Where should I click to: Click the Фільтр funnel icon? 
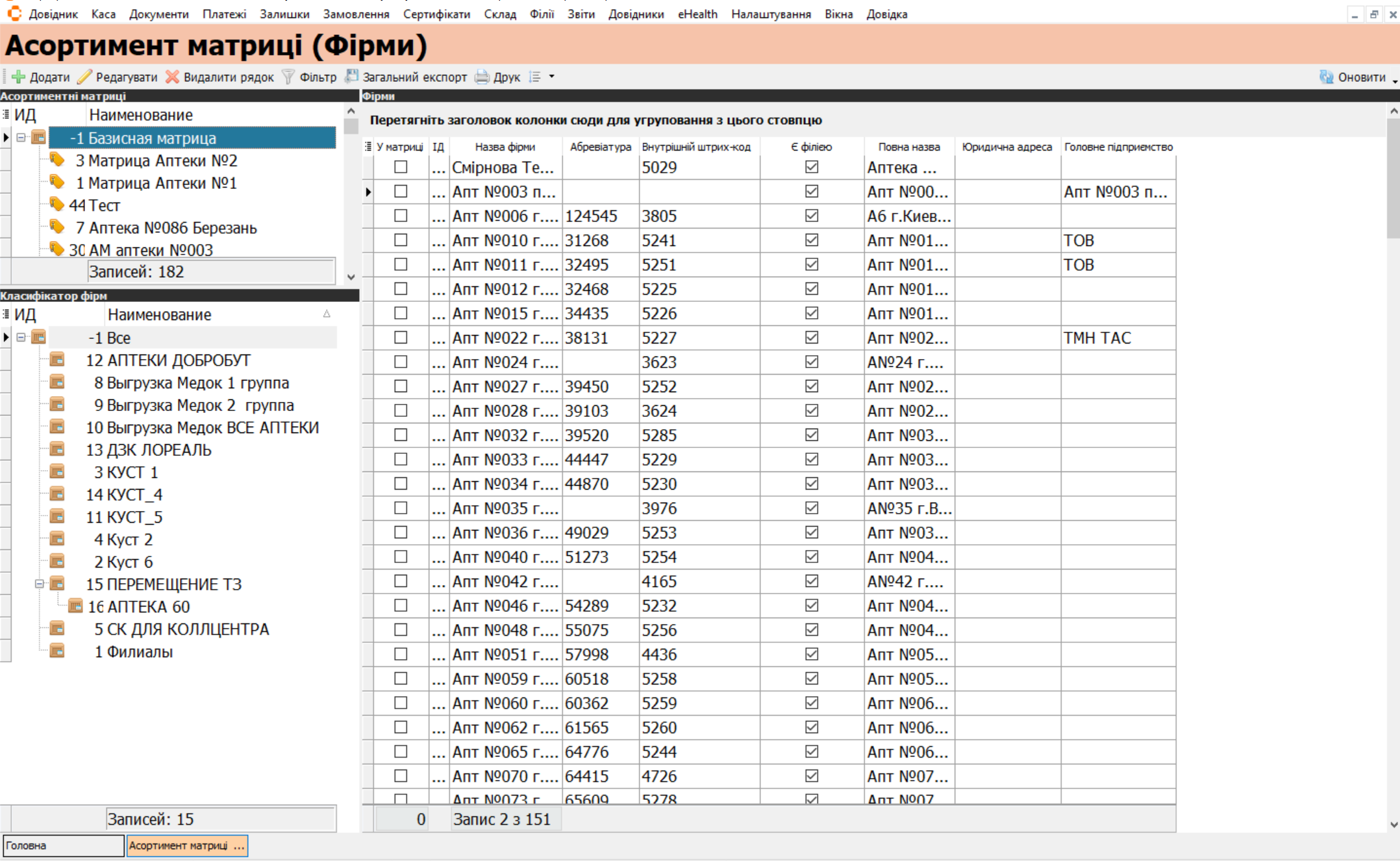(288, 77)
